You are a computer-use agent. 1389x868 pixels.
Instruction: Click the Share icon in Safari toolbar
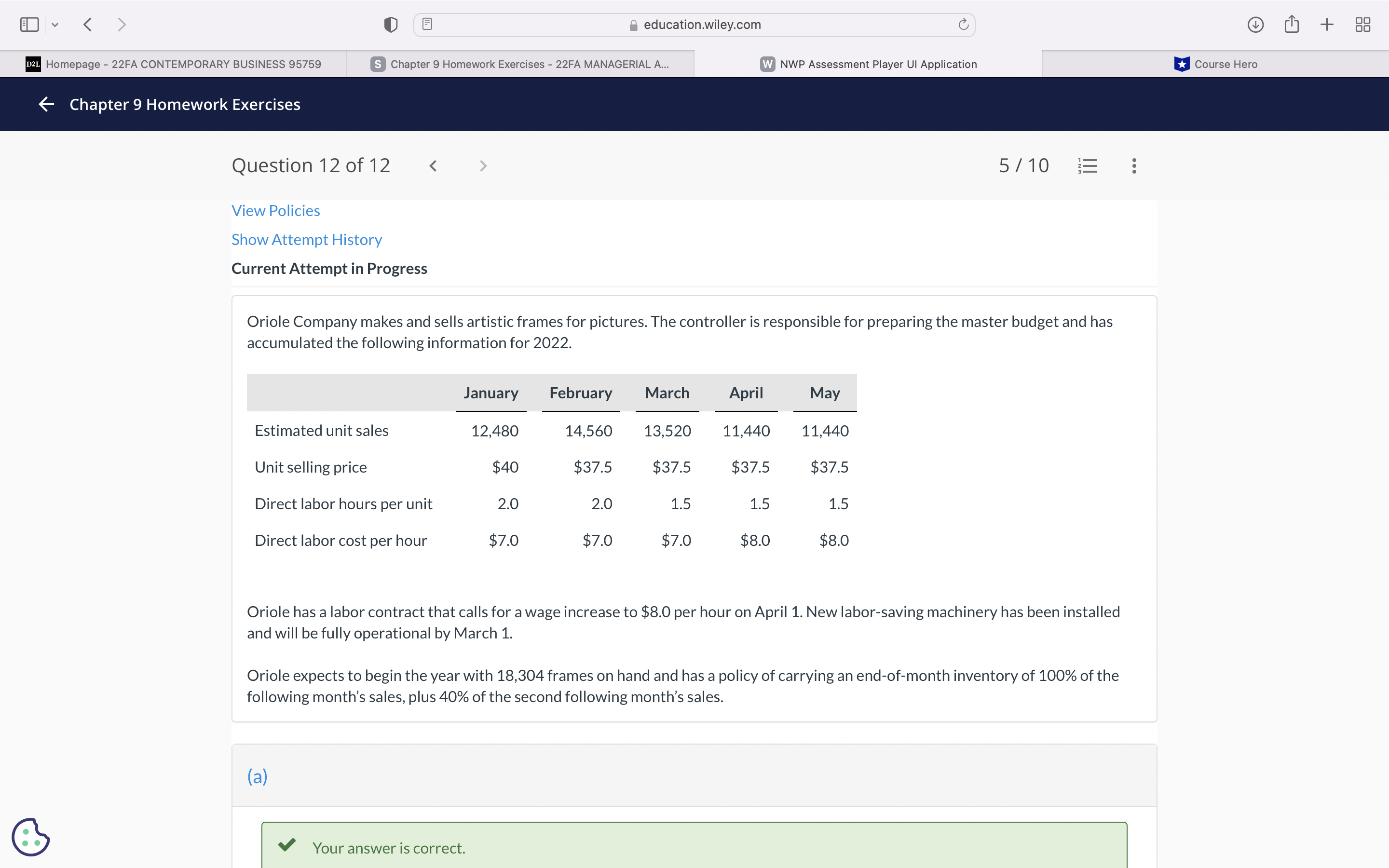pyautogui.click(x=1292, y=25)
